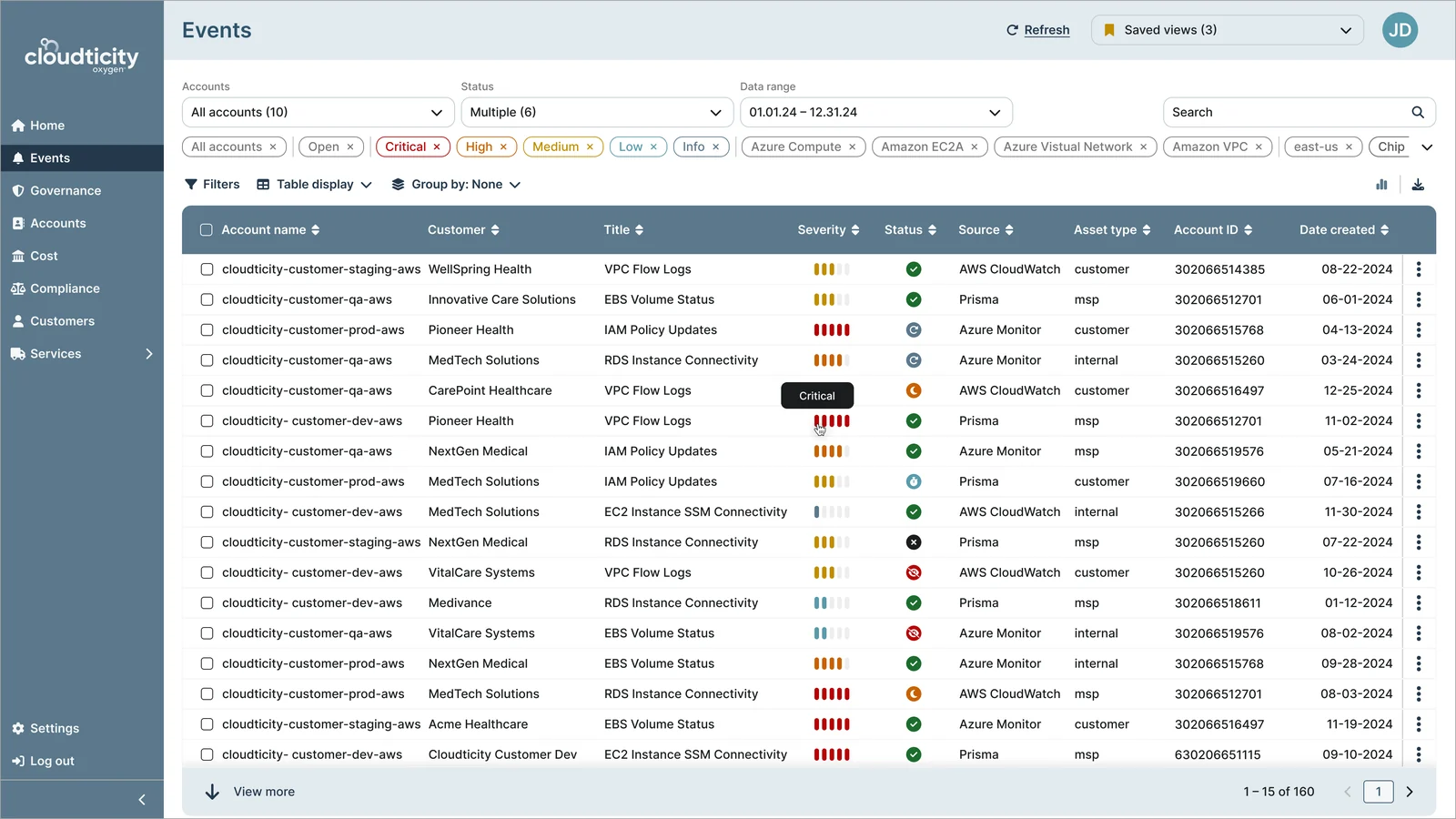Click the Refresh link
The height and width of the screenshot is (819, 1456).
[x=1038, y=30]
